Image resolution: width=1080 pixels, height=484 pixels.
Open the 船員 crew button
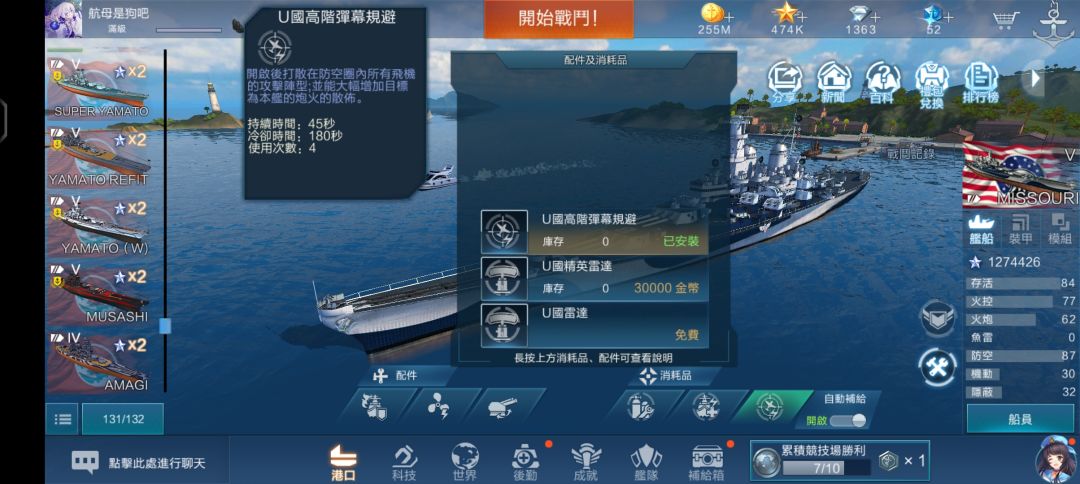point(1020,419)
